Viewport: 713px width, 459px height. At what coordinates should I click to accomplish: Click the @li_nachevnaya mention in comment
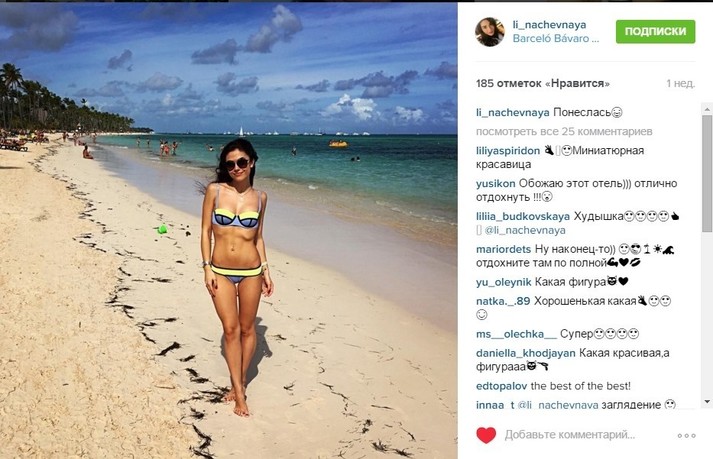(525, 230)
